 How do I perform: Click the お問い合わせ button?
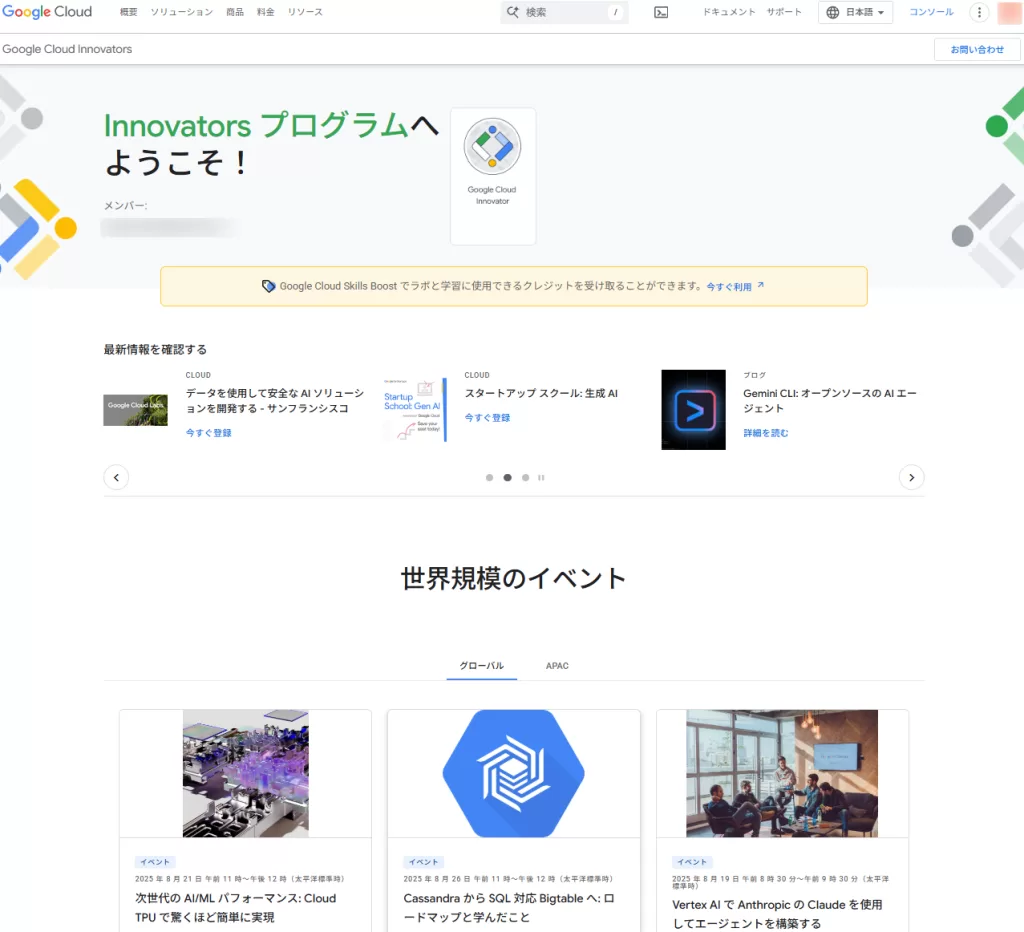[976, 49]
